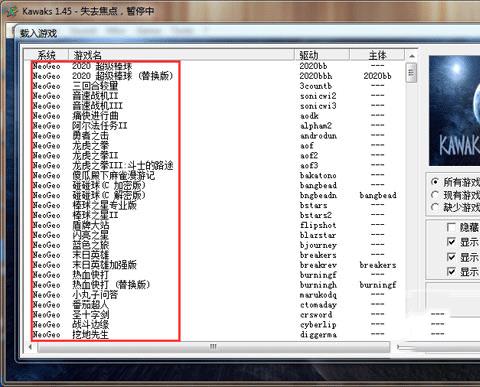This screenshot has height=387, width=480.
Task: Select the 末日英雄加强版 game entry
Action: pyautogui.click(x=104, y=265)
